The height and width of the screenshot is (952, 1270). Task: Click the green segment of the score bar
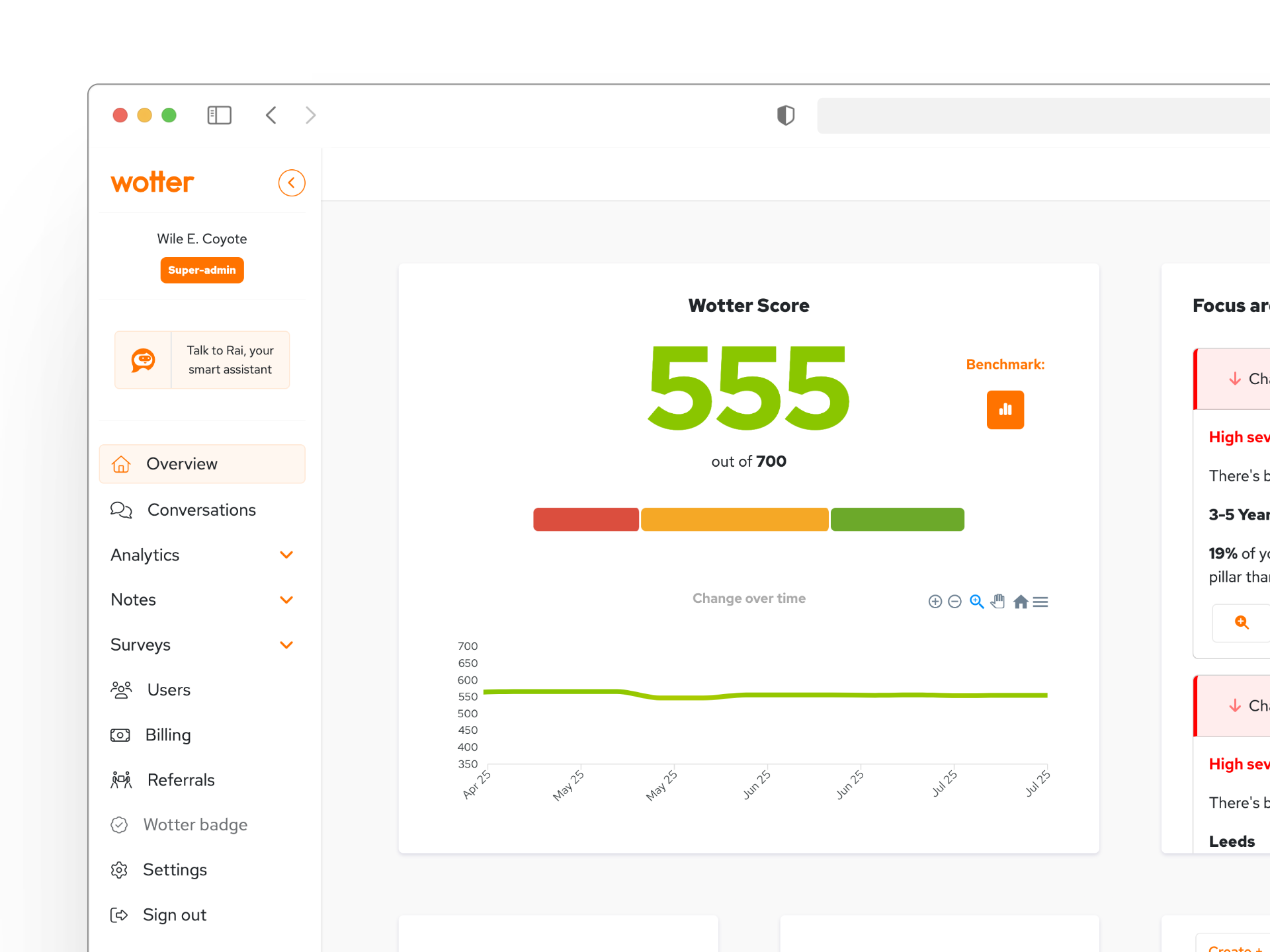pos(898,519)
